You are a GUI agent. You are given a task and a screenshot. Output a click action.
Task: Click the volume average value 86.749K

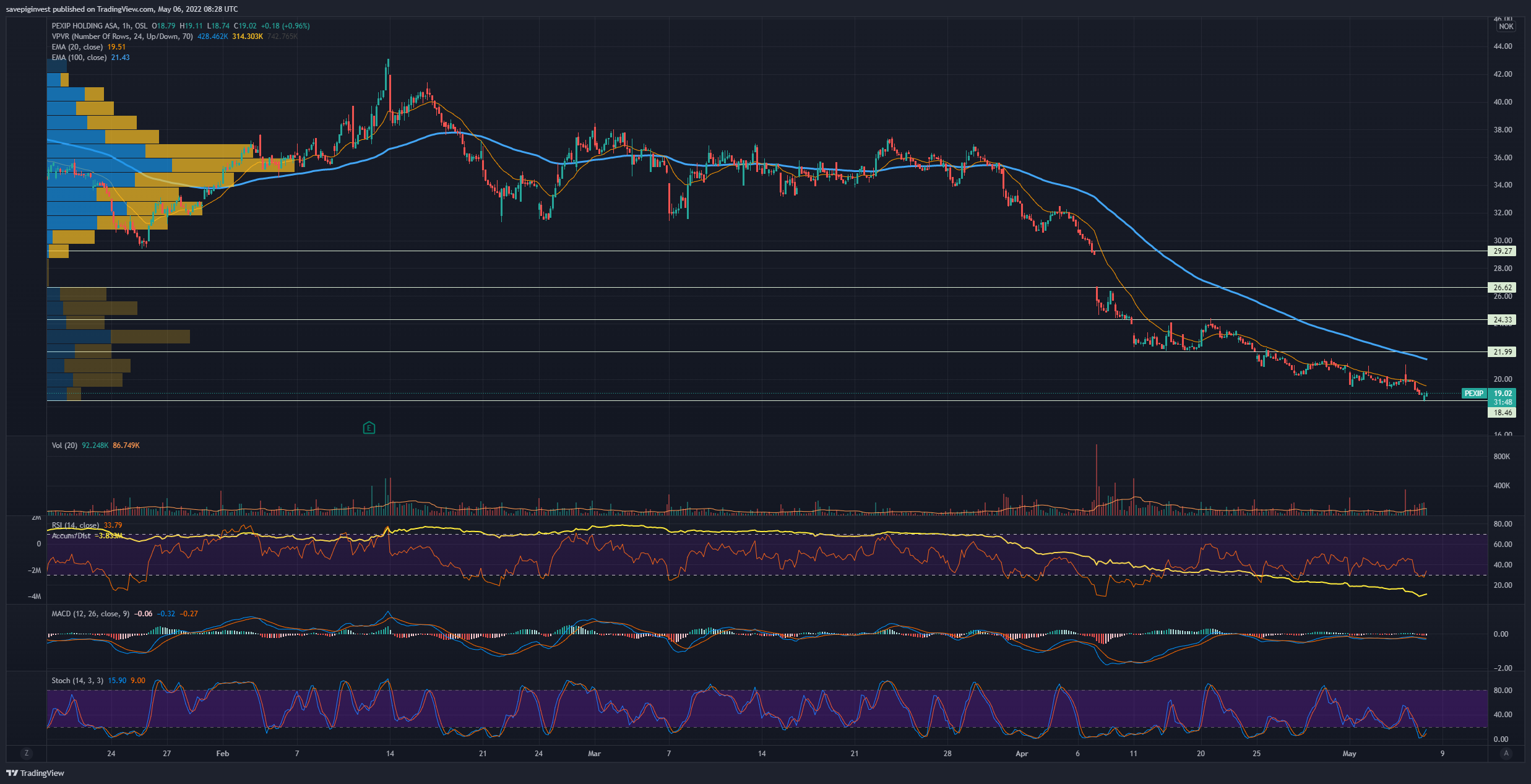coord(126,446)
